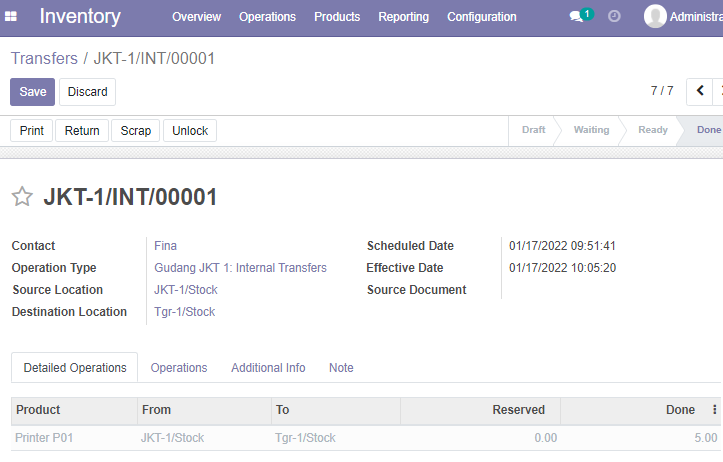Open the apps grid menu icon

(x=11, y=17)
